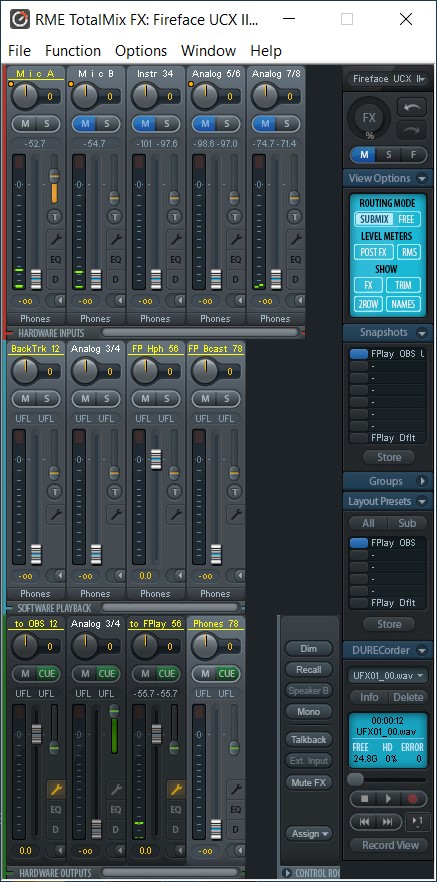Open settings wrench on Mic B channel
Viewport: 437px width, 882px height.
pyautogui.click(x=115, y=238)
